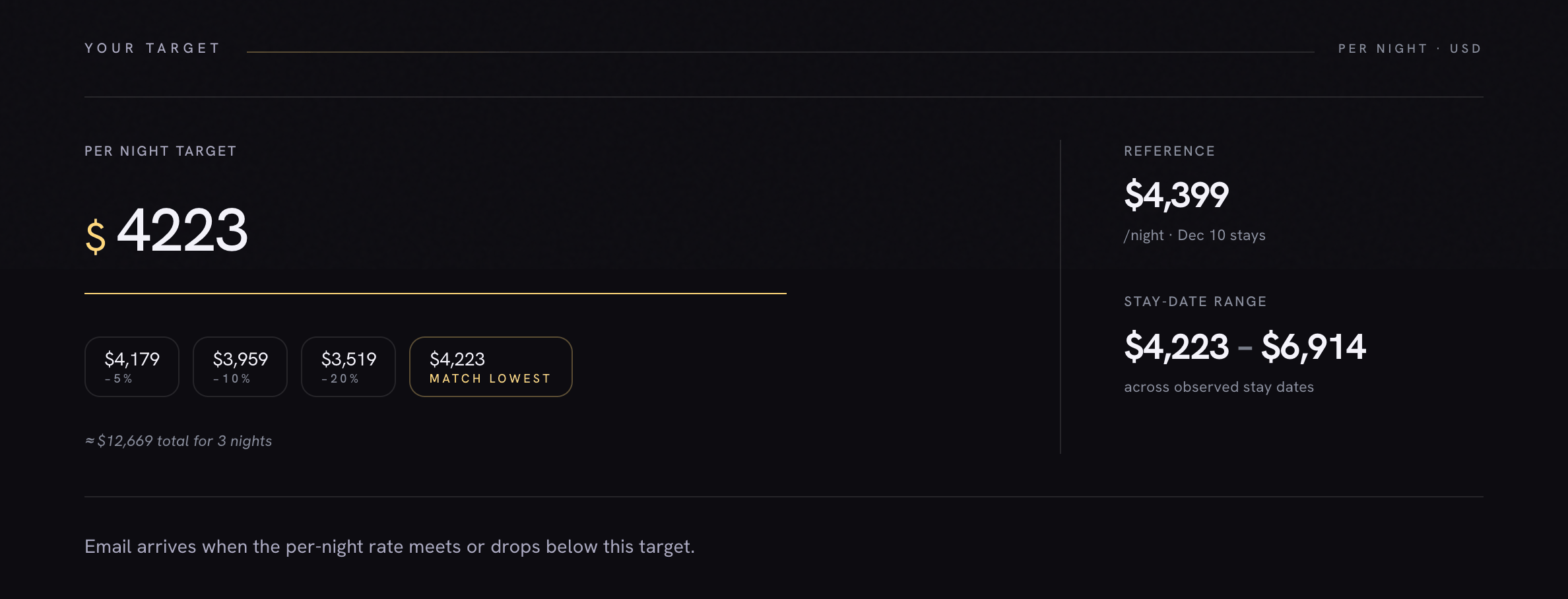The height and width of the screenshot is (599, 1568).
Task: Click the across observed stay dates caption
Action: point(1219,387)
